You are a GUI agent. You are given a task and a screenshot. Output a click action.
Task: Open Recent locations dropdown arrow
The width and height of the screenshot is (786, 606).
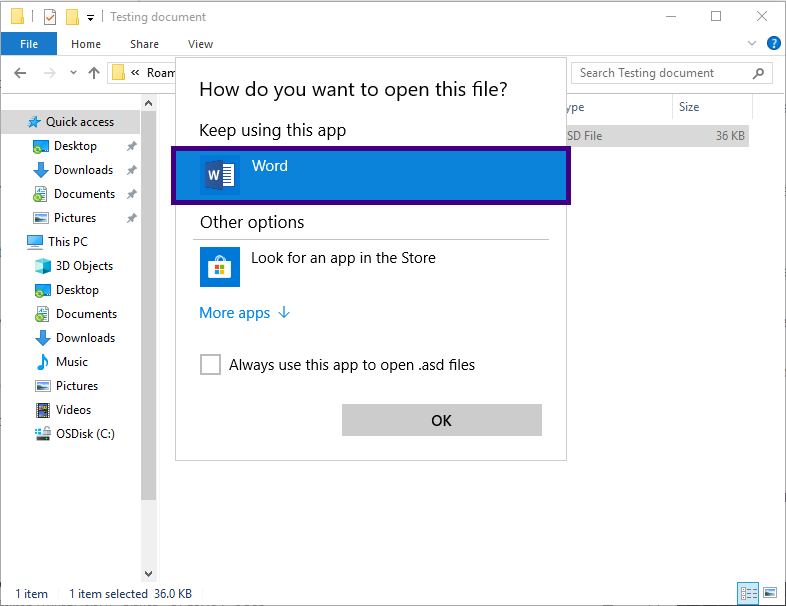click(x=73, y=73)
